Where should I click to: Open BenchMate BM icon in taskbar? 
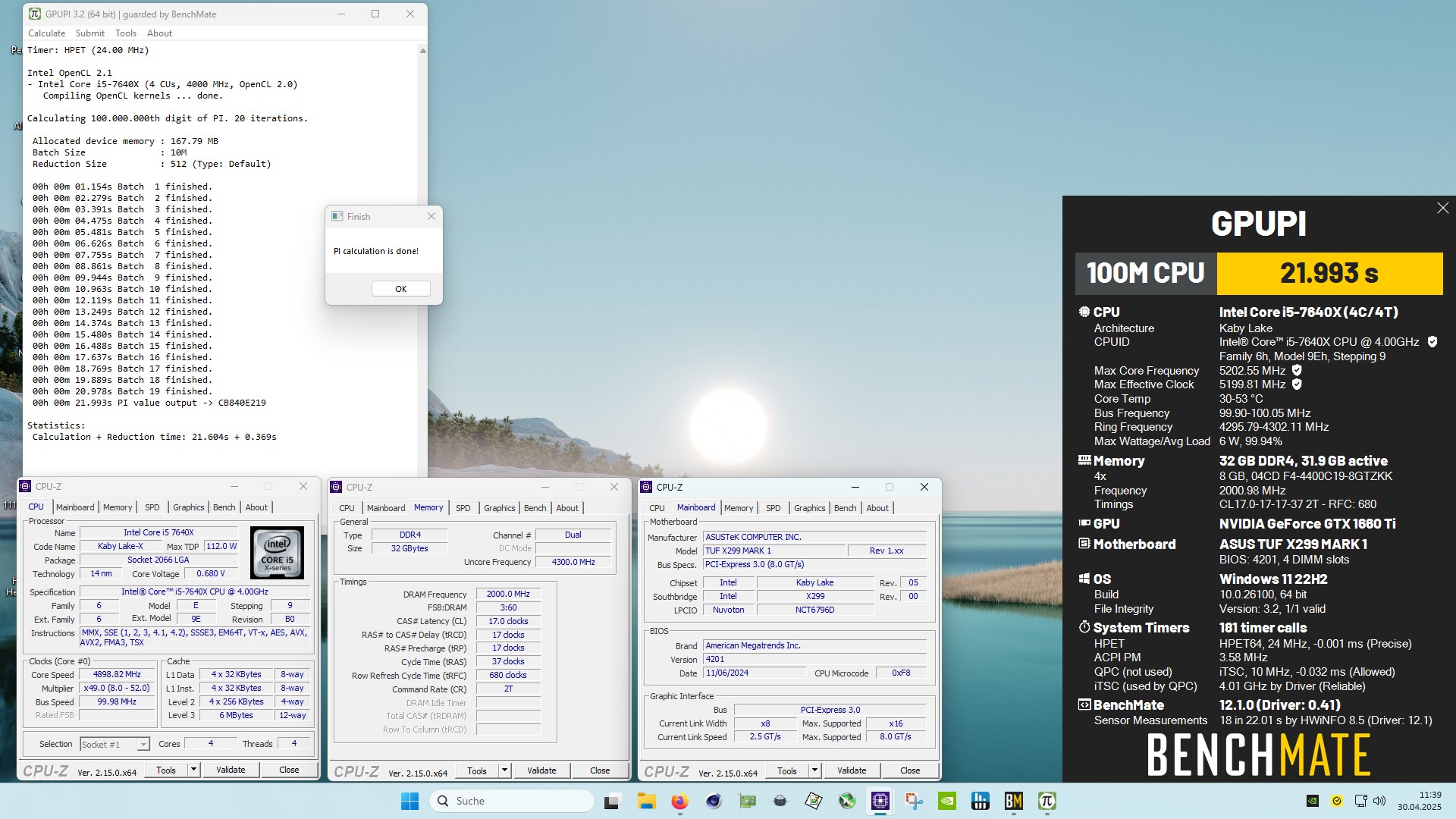(x=1014, y=801)
